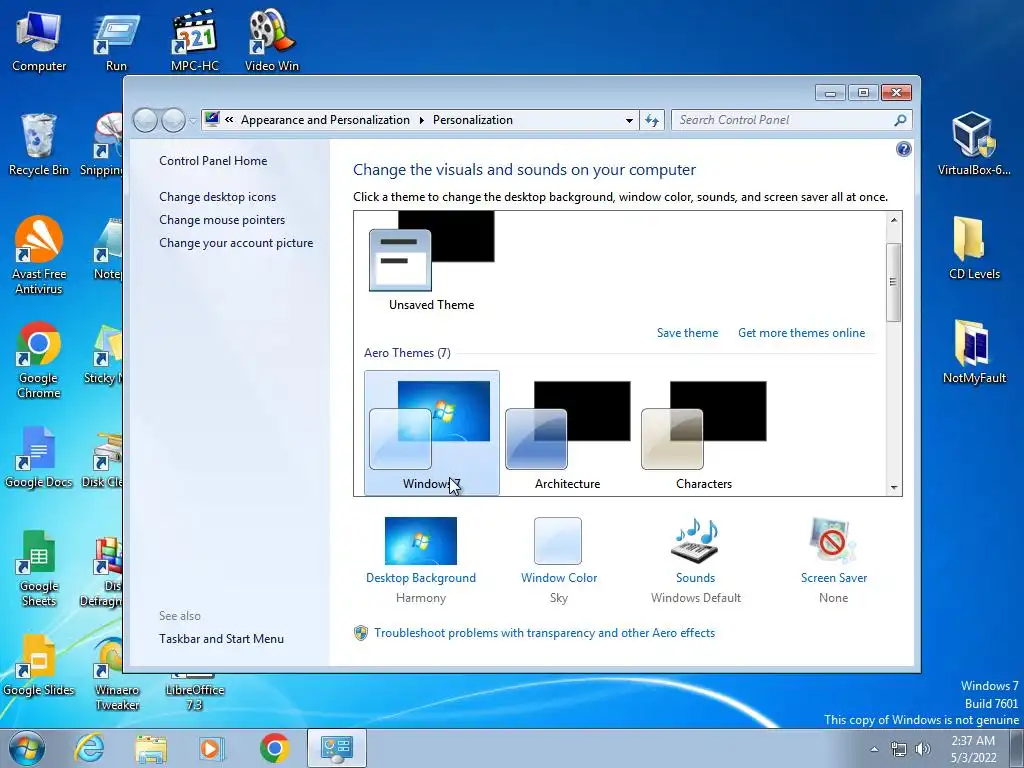This screenshot has height=768, width=1024.
Task: Open Change your account picture link
Action: [236, 243]
